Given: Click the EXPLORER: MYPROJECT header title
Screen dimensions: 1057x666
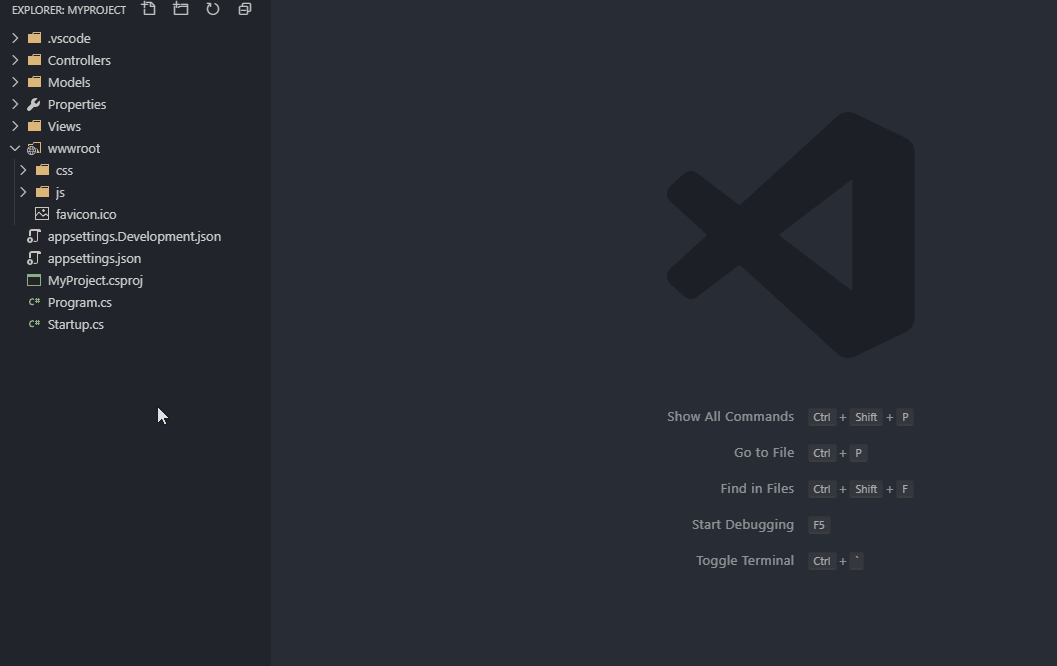Looking at the screenshot, I should (x=69, y=10).
